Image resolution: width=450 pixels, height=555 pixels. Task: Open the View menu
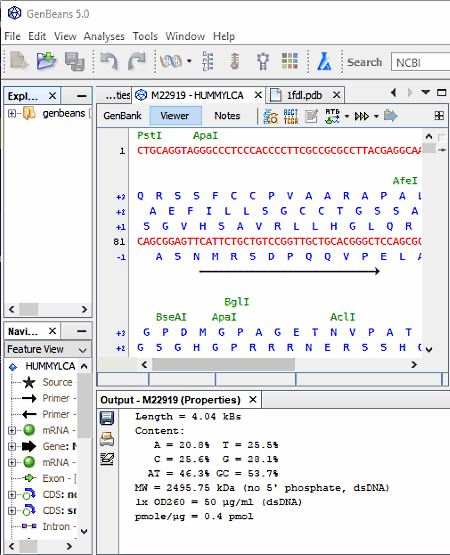(x=65, y=36)
